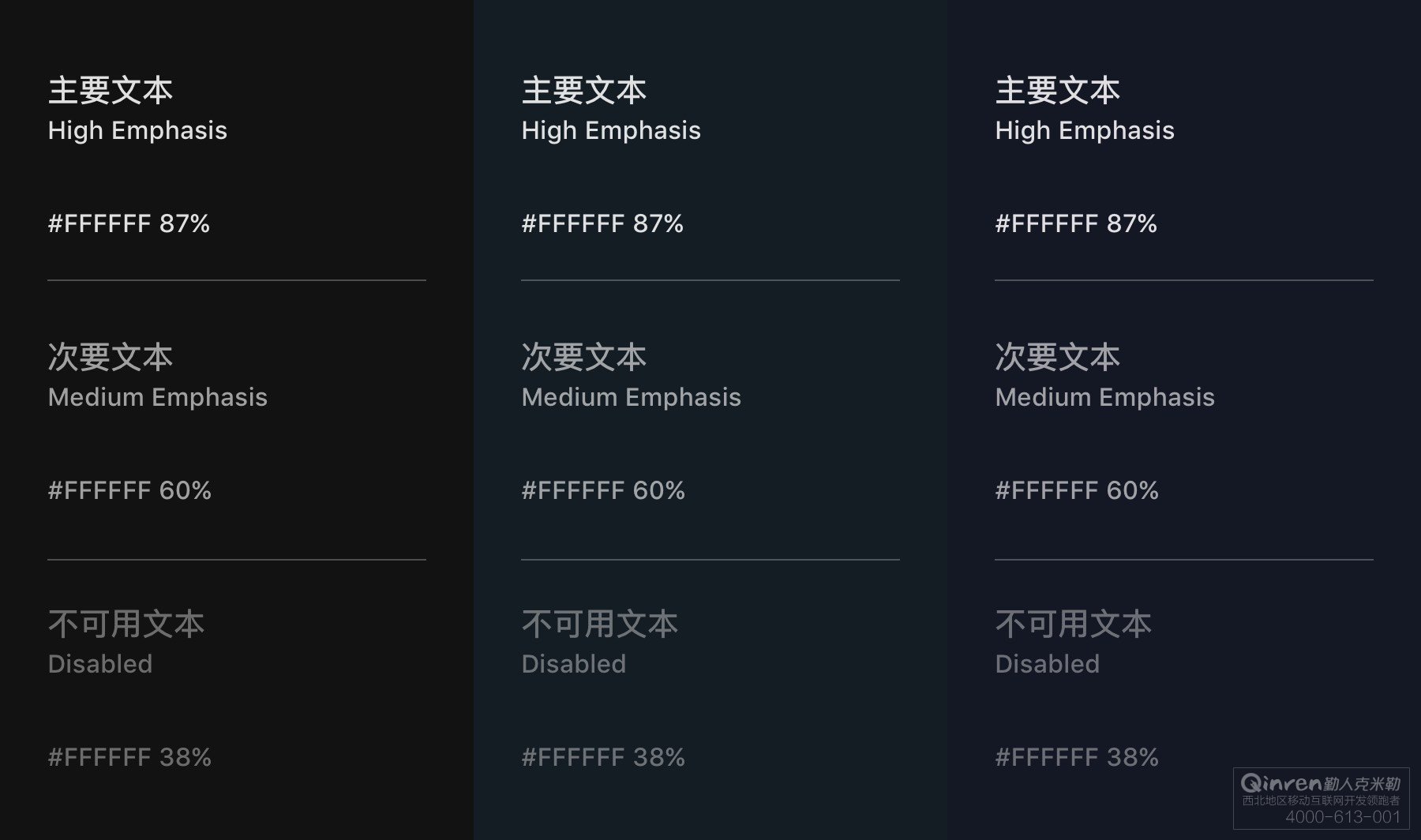1421x840 pixels.
Task: Click #FFFFFF 87% value in the left column
Action: (129, 223)
